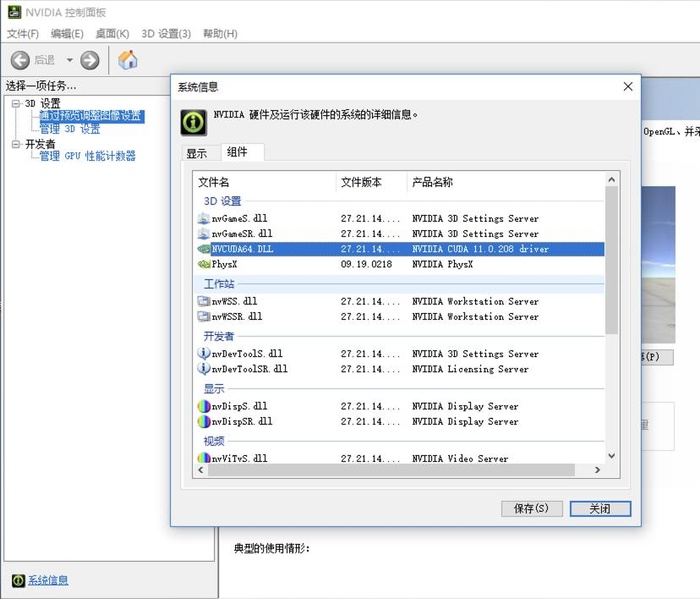Select 管理 GPU 性能计数器 tree item
This screenshot has height=599, width=700.
(88, 156)
